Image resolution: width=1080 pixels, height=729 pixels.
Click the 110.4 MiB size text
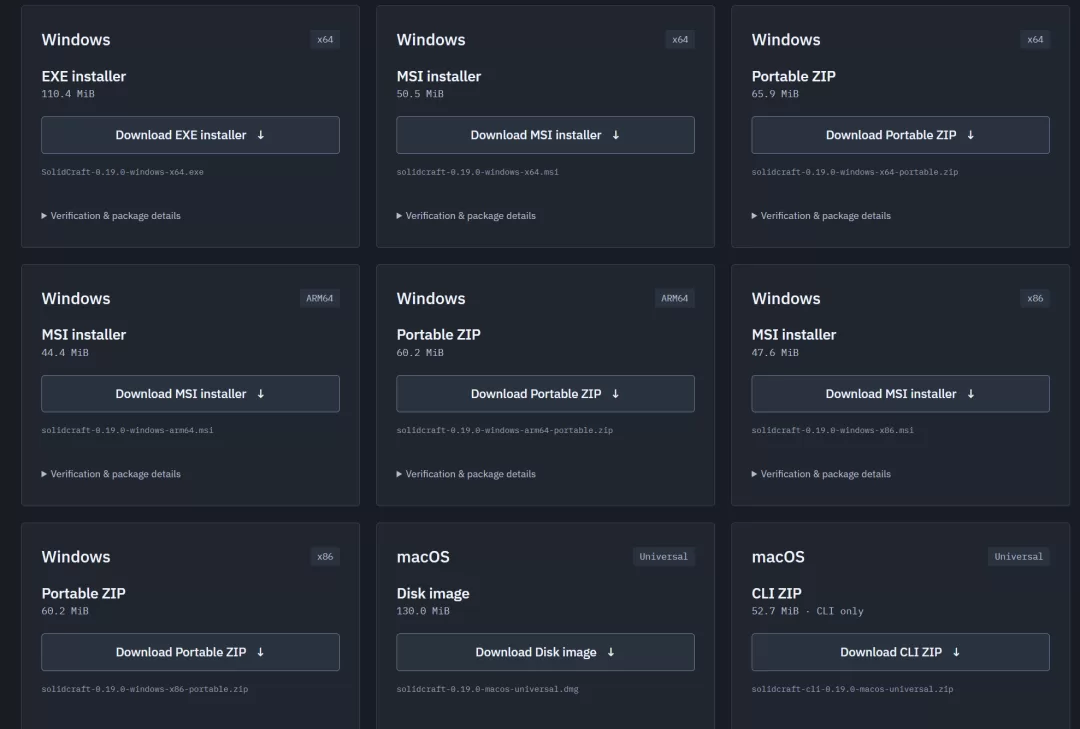coord(68,94)
